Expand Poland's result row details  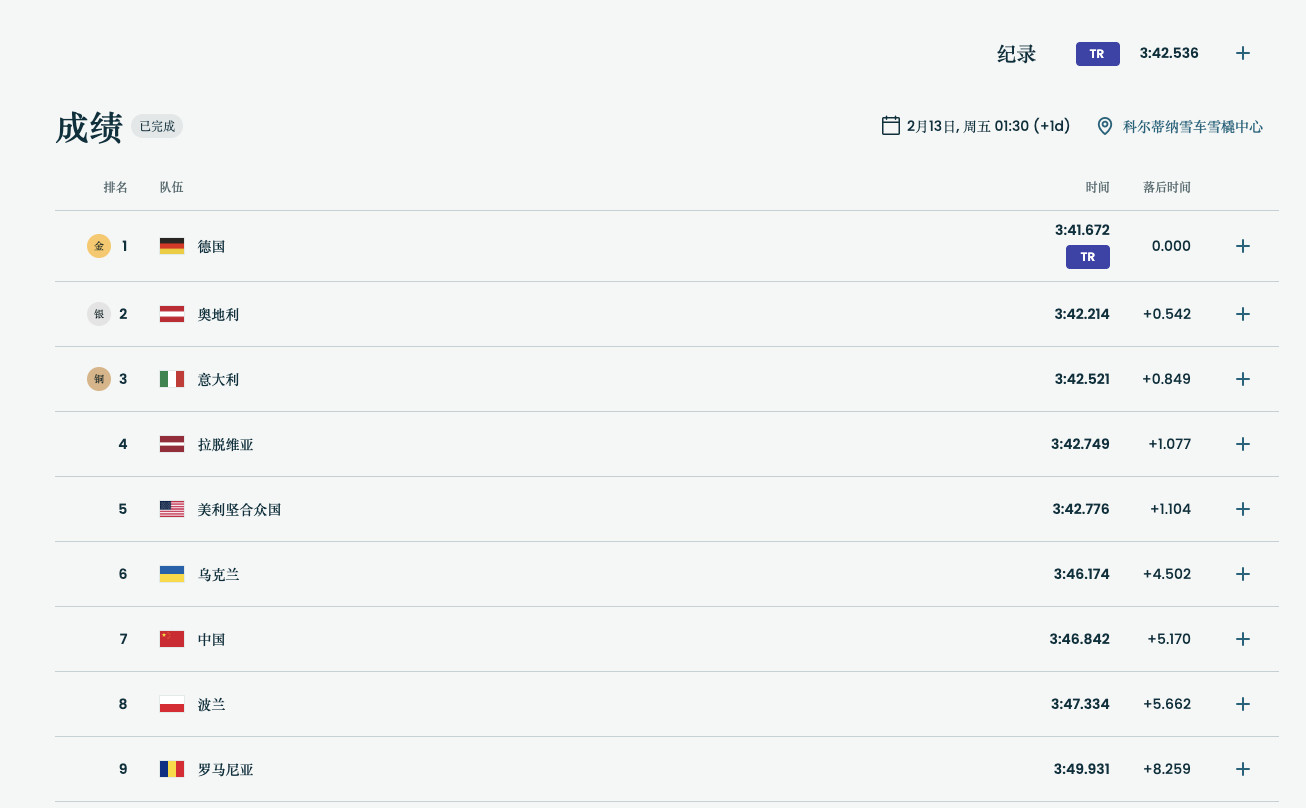coord(1242,704)
